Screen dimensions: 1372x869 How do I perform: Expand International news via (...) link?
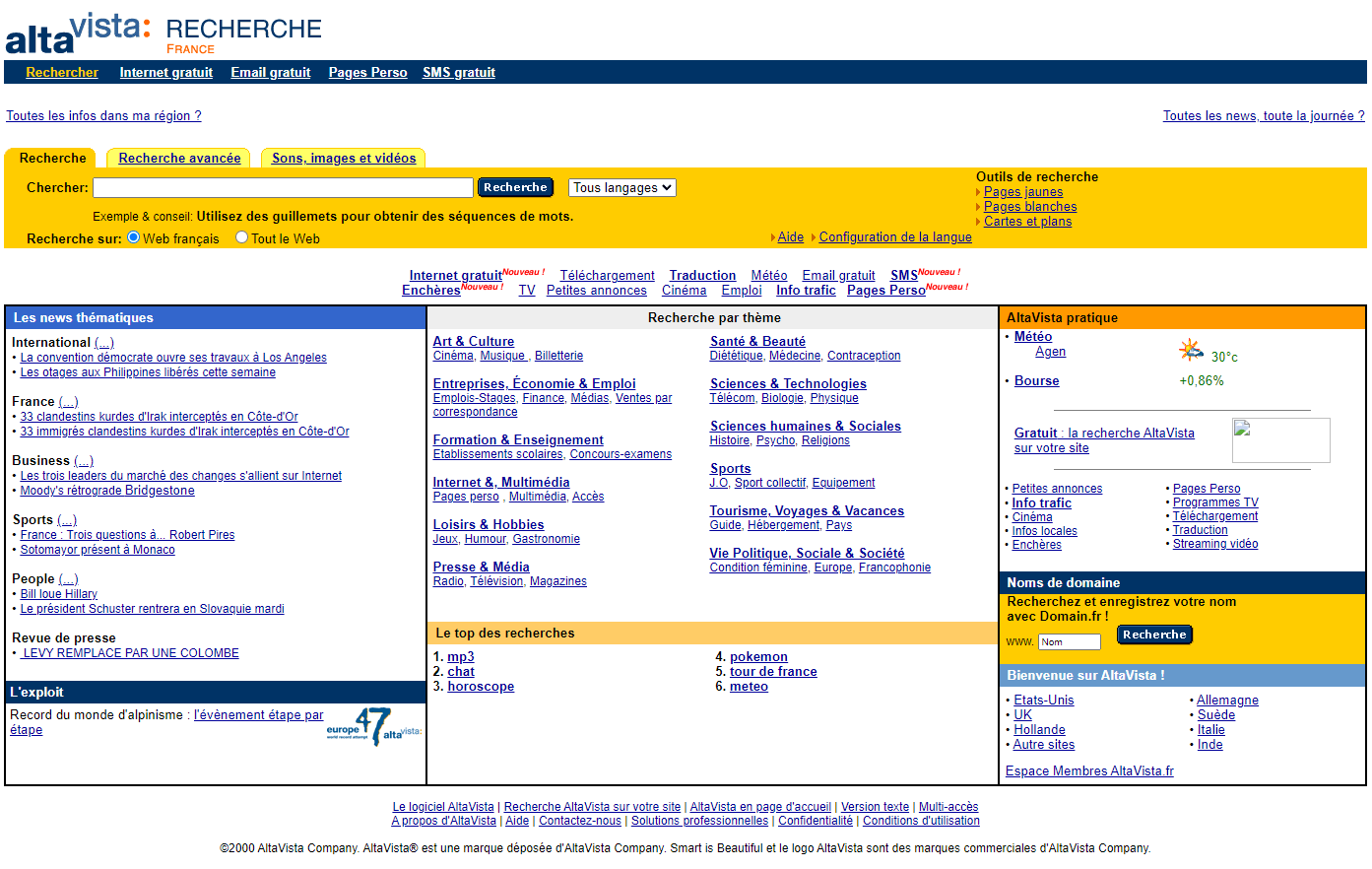104,342
